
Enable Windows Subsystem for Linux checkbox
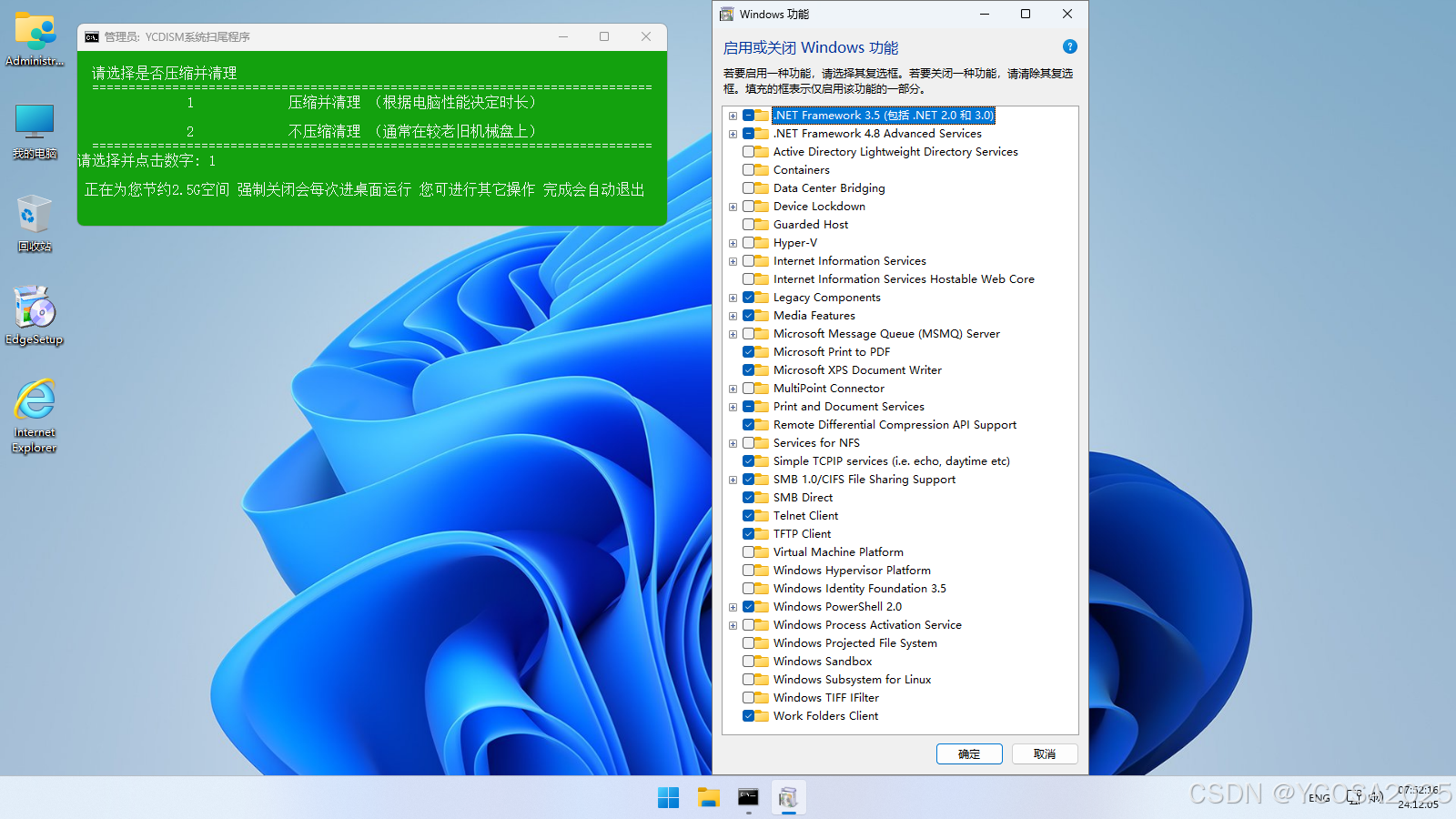click(748, 680)
